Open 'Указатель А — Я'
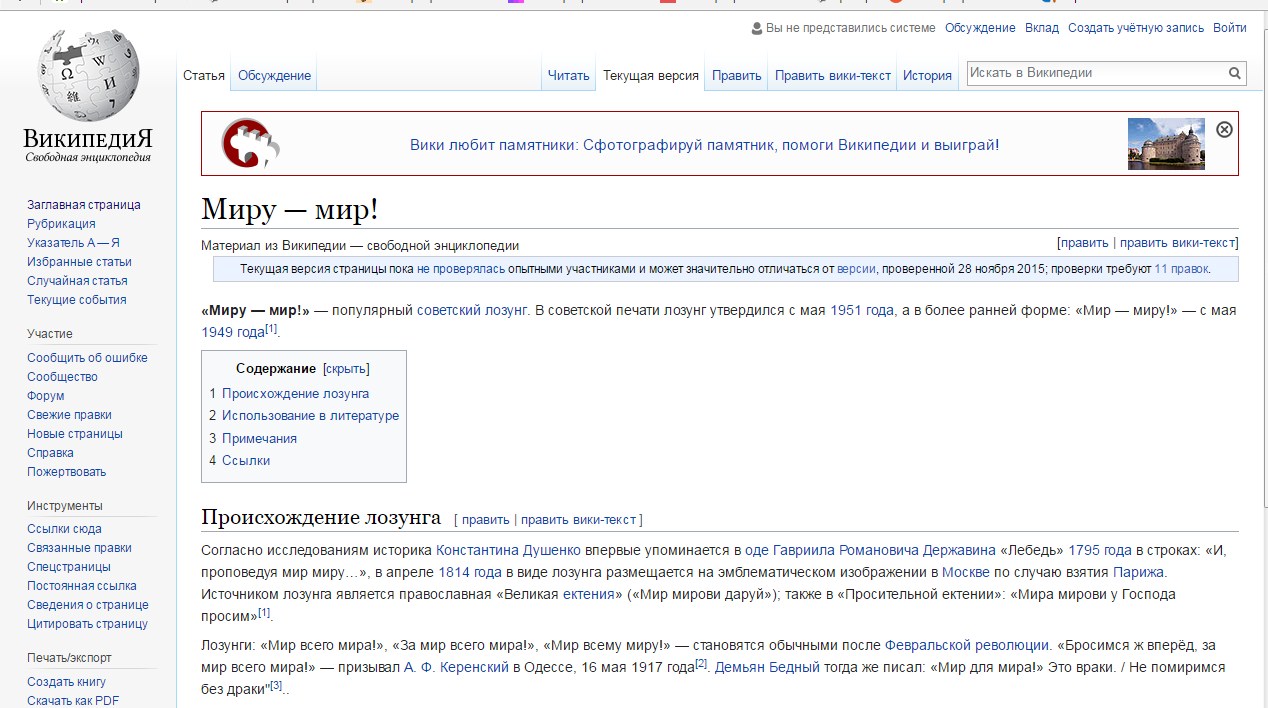1268x708 pixels. click(73, 243)
